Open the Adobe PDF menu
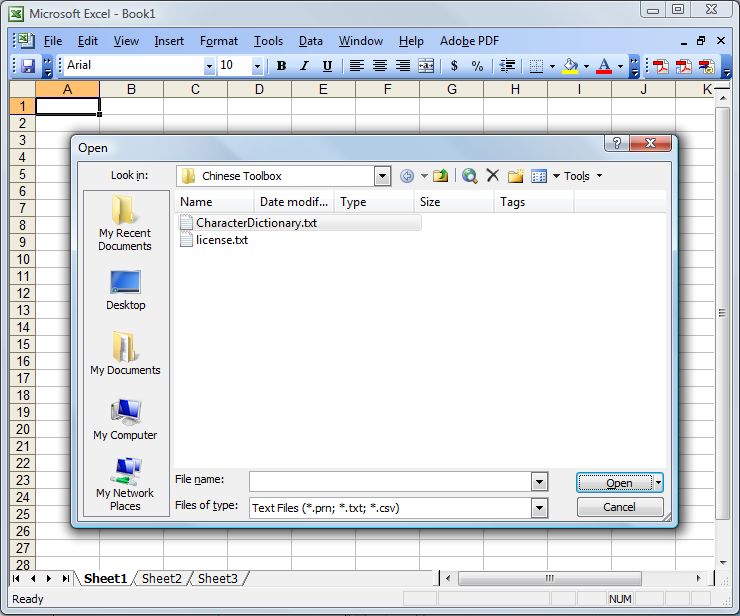The width and height of the screenshot is (740, 616). [469, 41]
